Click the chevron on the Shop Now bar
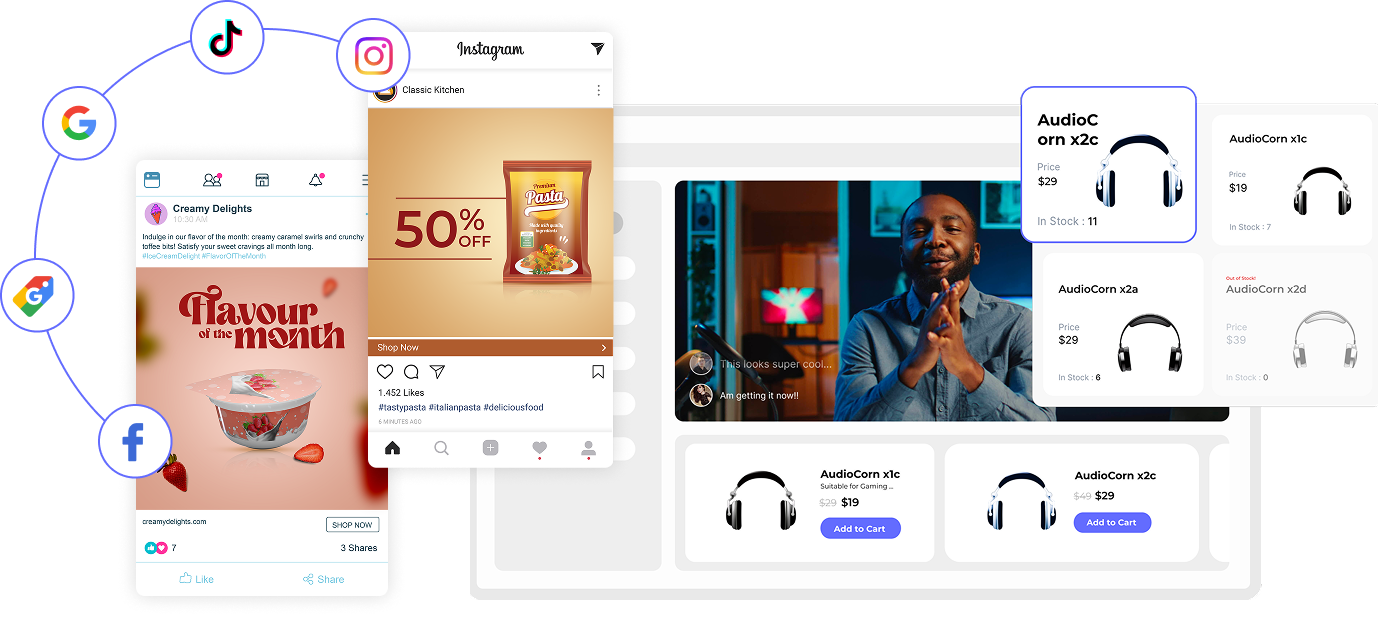Viewport: 1378px width, 617px height. (604, 348)
